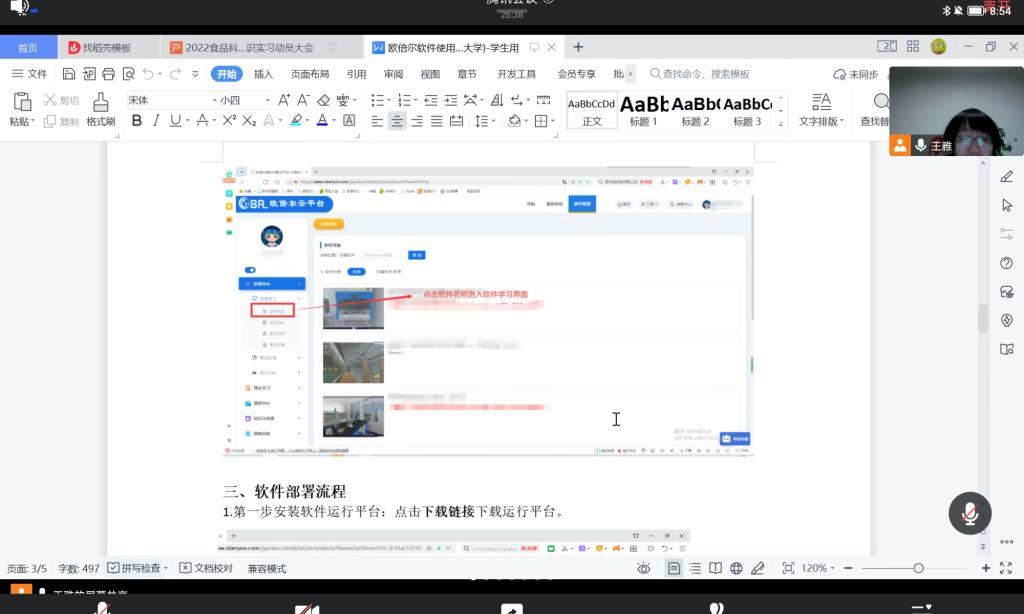Click the floating microphone button
Viewport: 1024px width, 614px height.
[969, 513]
